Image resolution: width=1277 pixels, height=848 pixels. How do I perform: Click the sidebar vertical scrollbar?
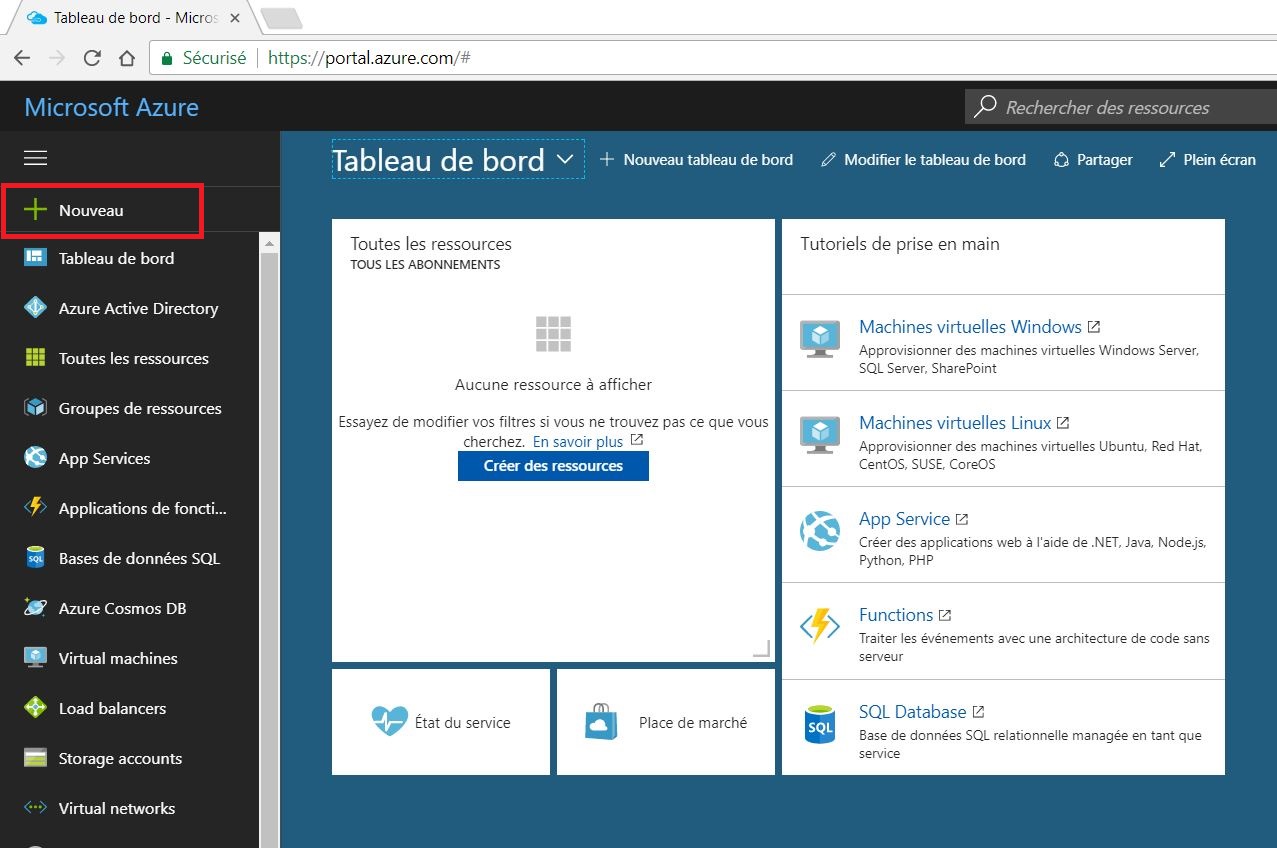(268, 540)
